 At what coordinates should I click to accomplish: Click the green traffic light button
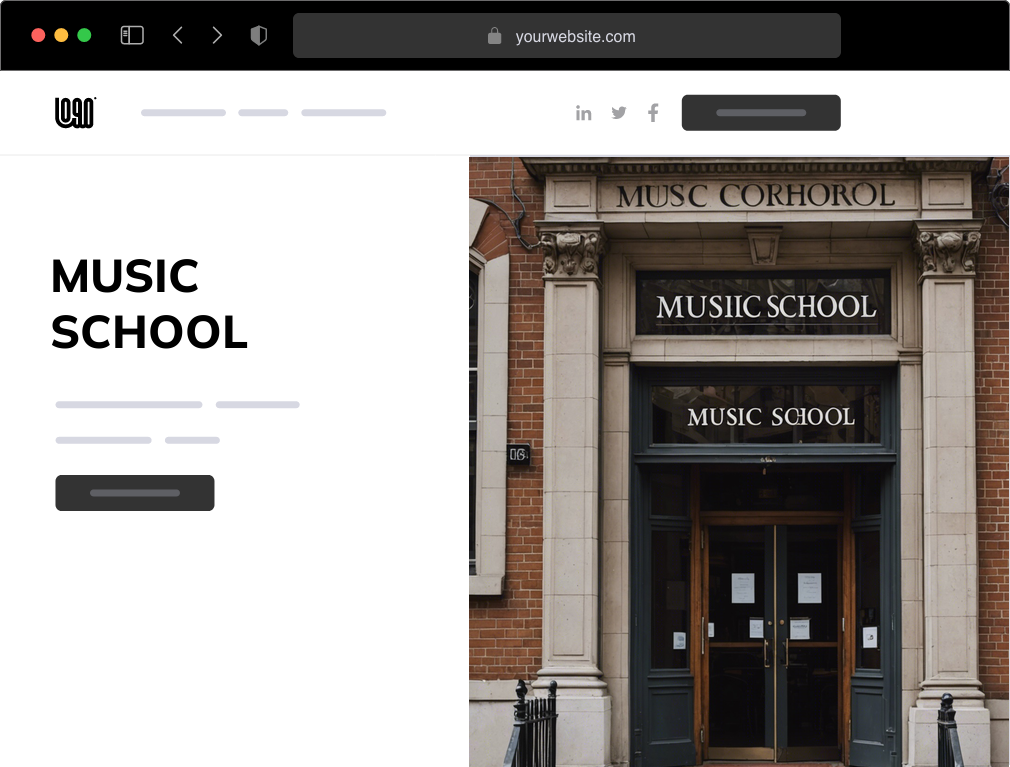point(86,34)
